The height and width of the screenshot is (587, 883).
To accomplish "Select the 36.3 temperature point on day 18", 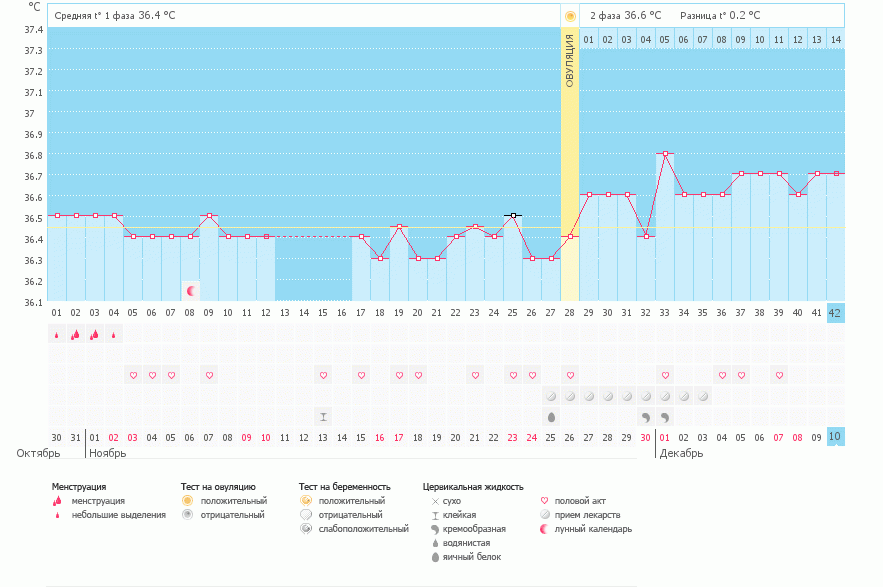I will pos(381,258).
